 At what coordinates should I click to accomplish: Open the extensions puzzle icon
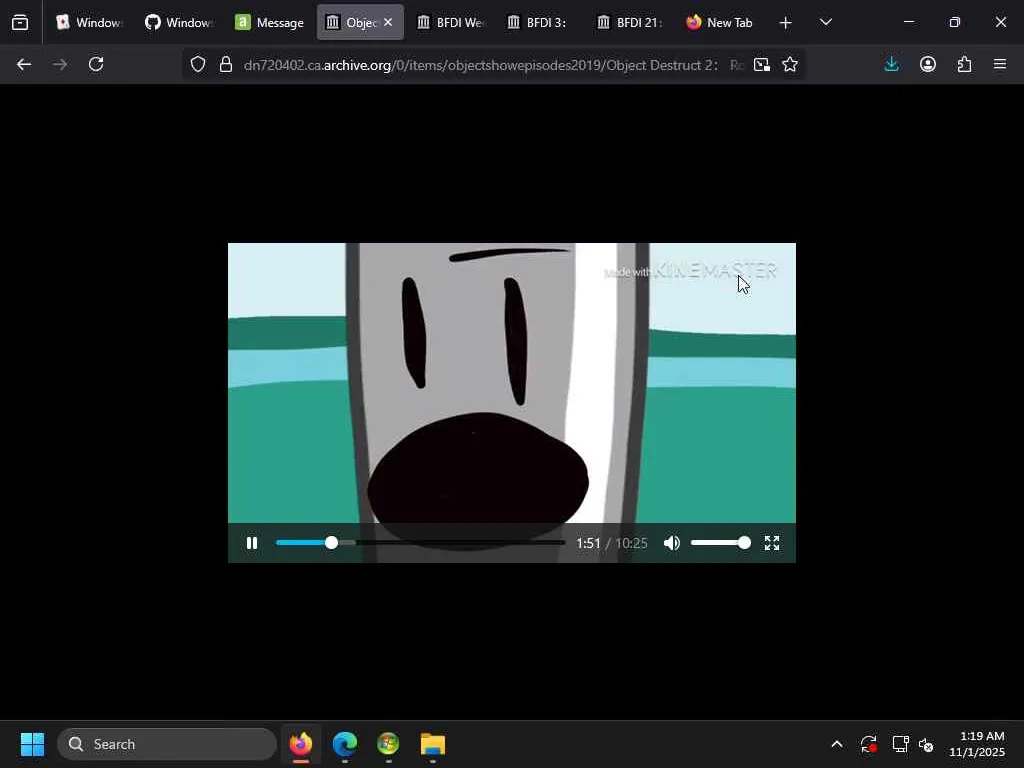[x=964, y=64]
